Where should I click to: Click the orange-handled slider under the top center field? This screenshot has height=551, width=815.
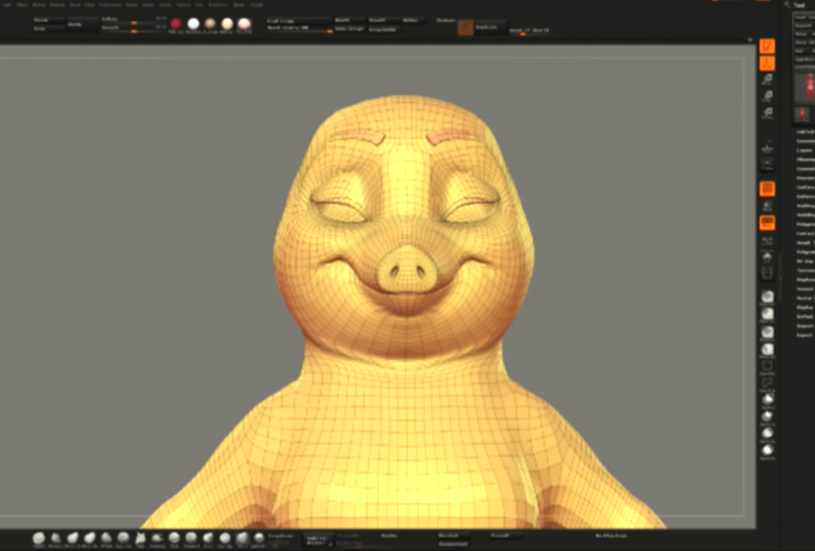click(300, 31)
